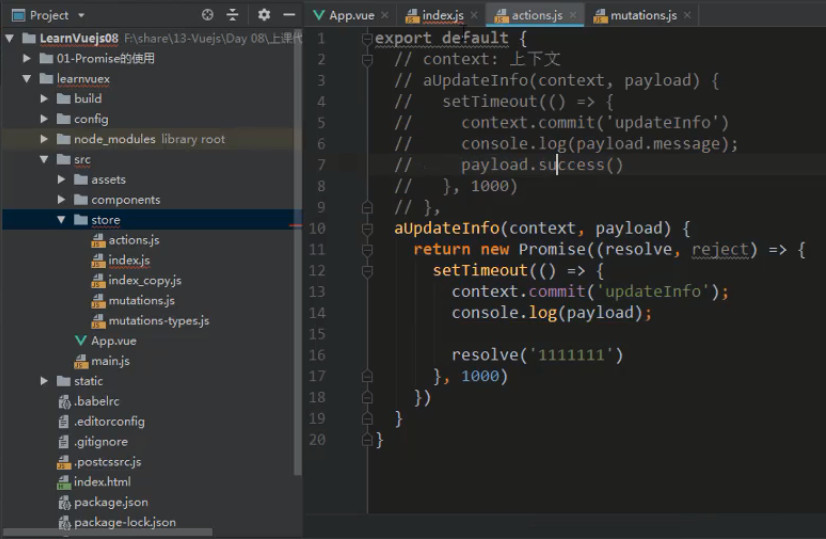Select the store folder icon
This screenshot has height=539, width=826.
(x=81, y=219)
